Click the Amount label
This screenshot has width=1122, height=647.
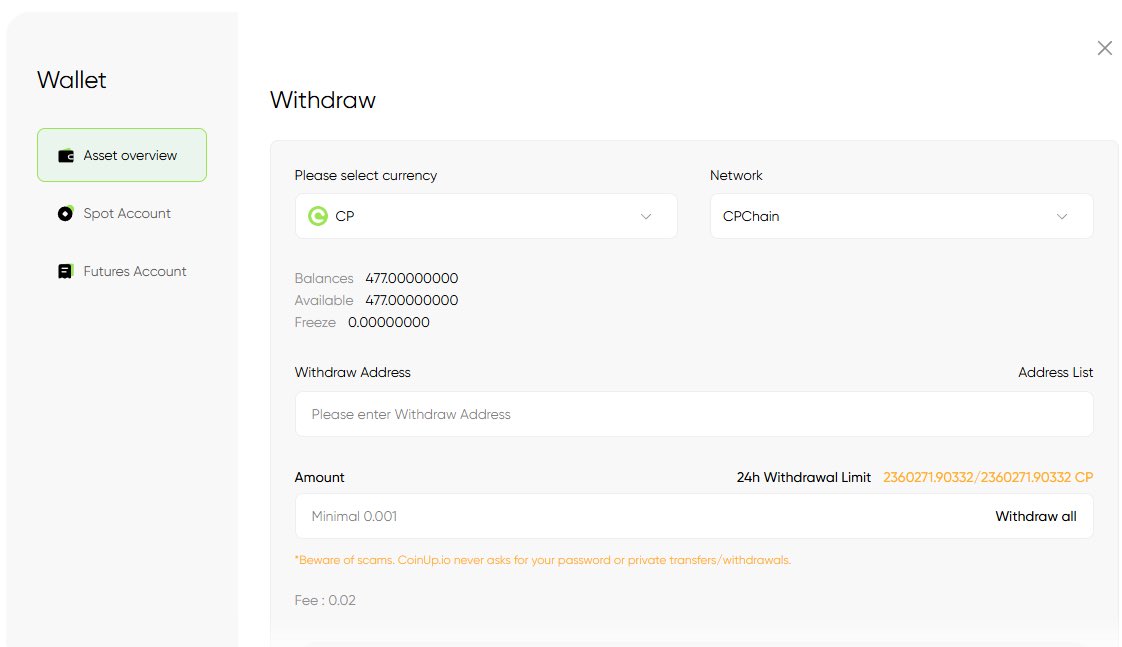(319, 477)
